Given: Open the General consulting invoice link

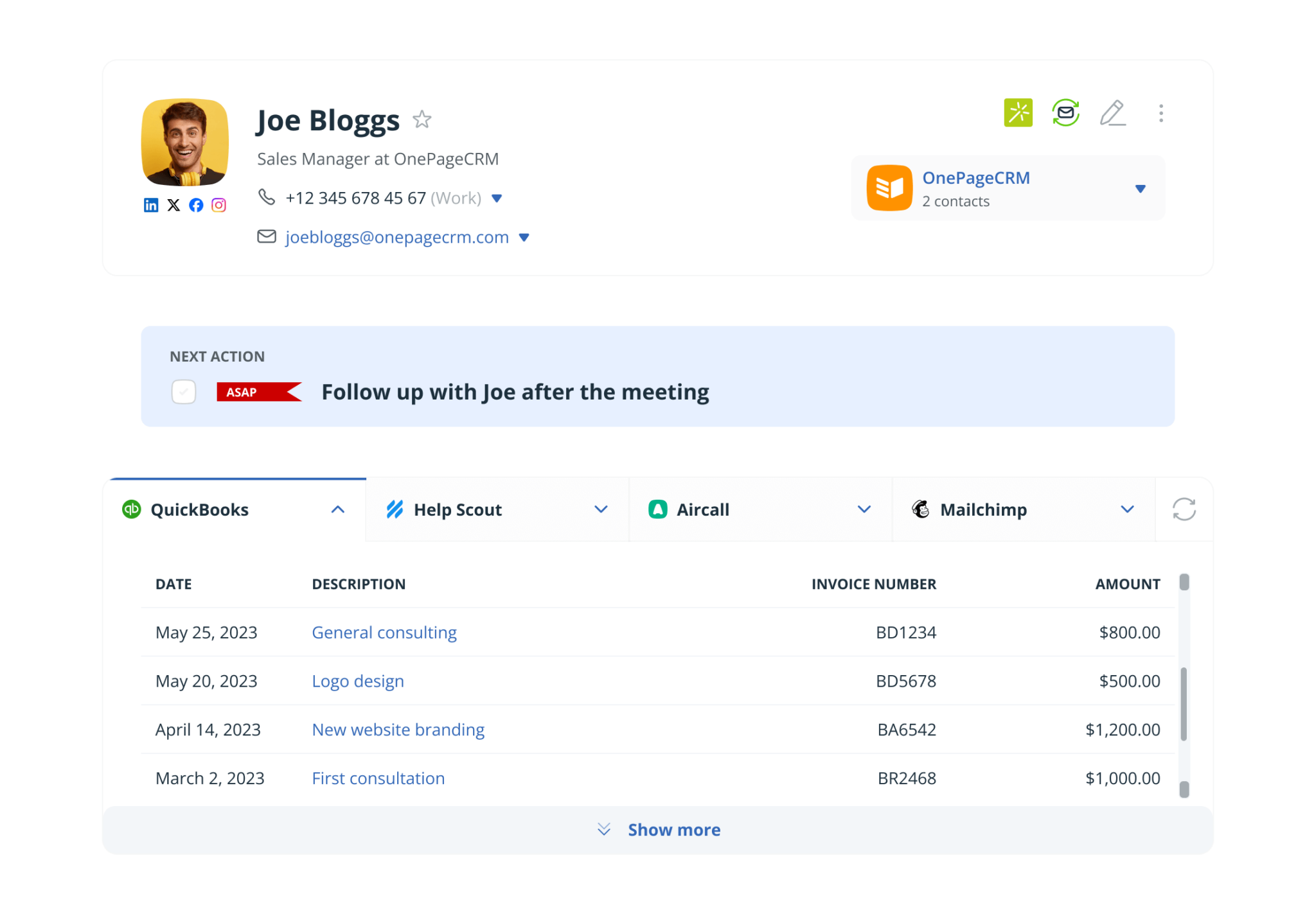Looking at the screenshot, I should 384,632.
